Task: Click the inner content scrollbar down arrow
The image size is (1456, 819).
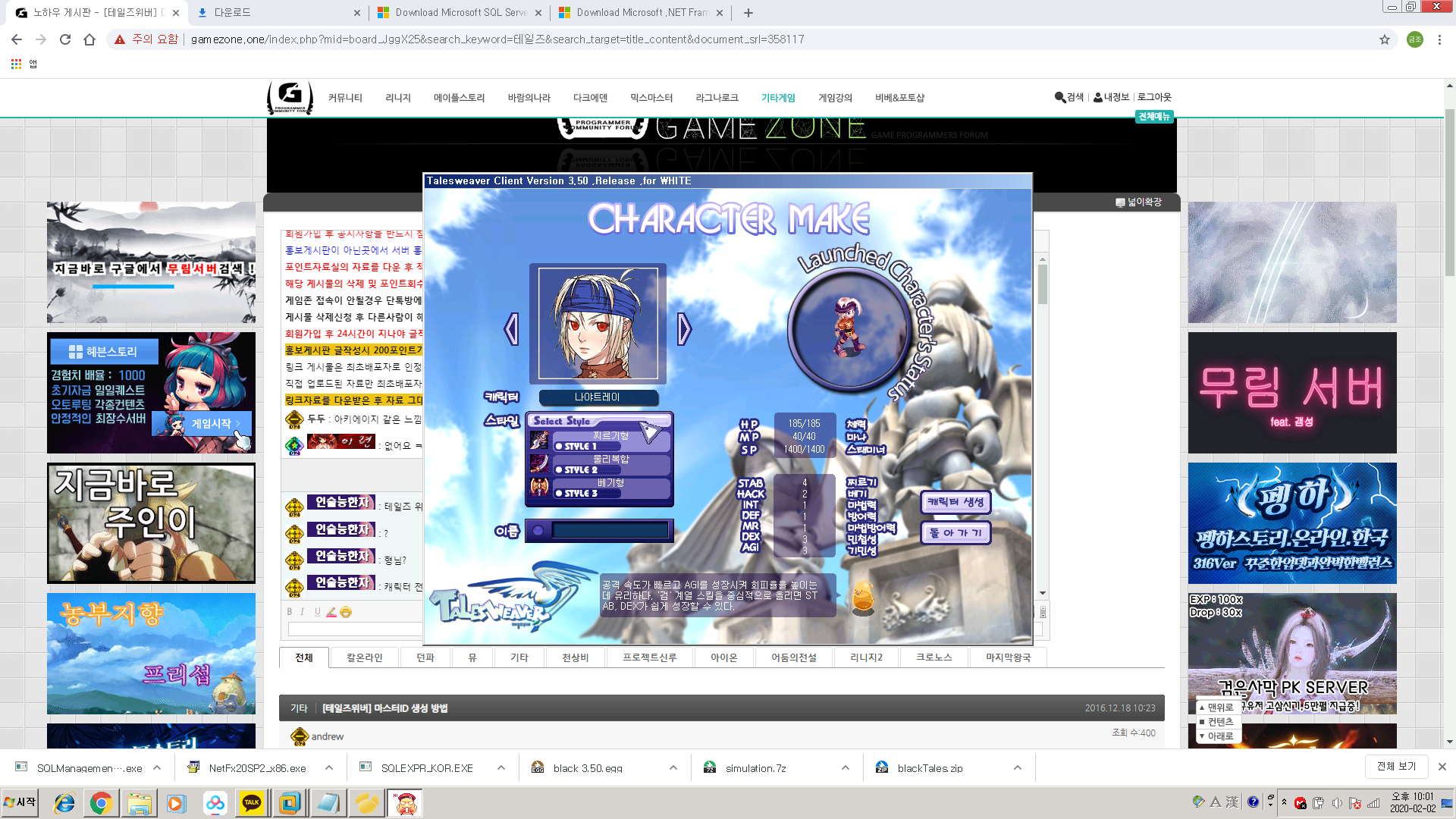Action: [x=1043, y=593]
